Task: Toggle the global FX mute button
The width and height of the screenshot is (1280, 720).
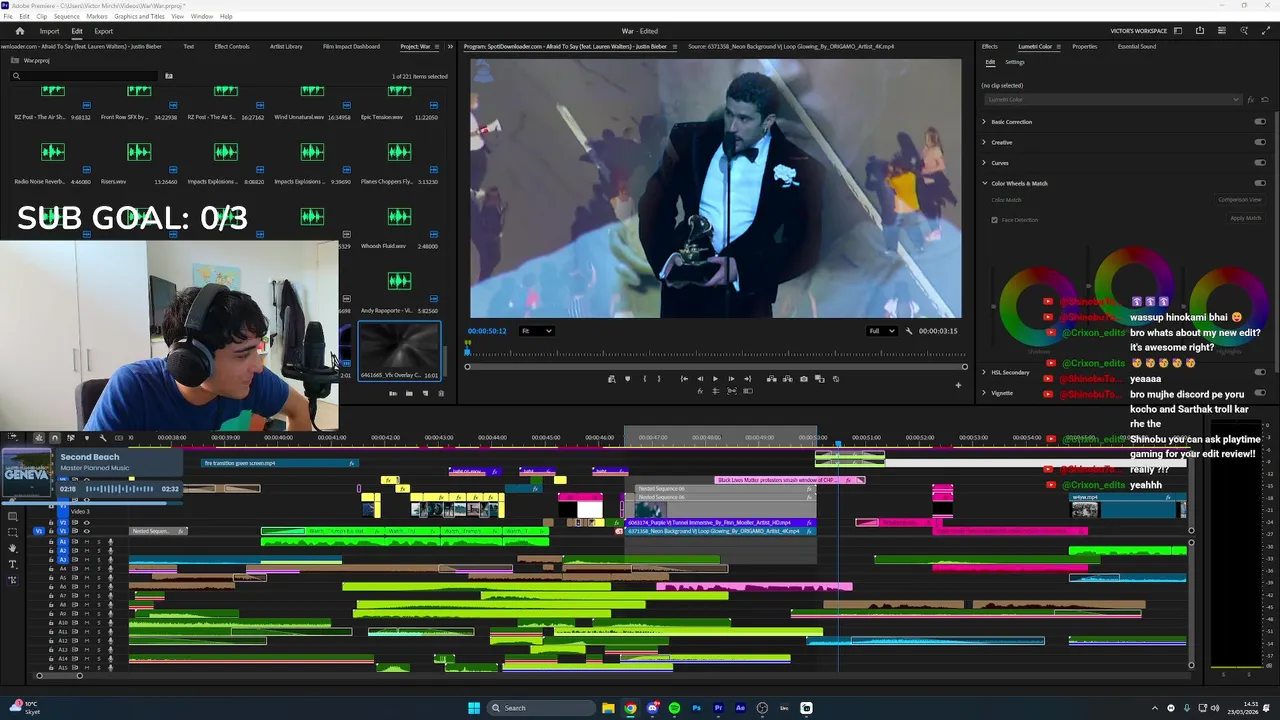Action: pyautogui.click(x=700, y=391)
